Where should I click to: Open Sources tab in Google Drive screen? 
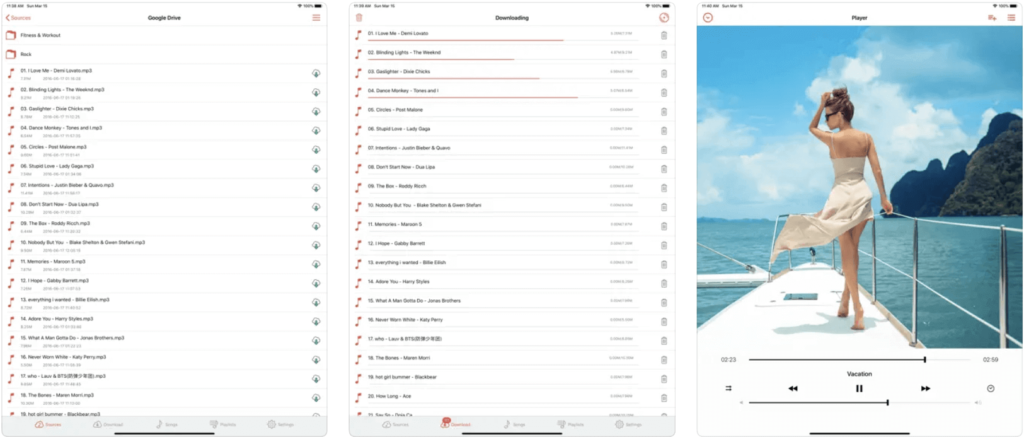[46, 425]
